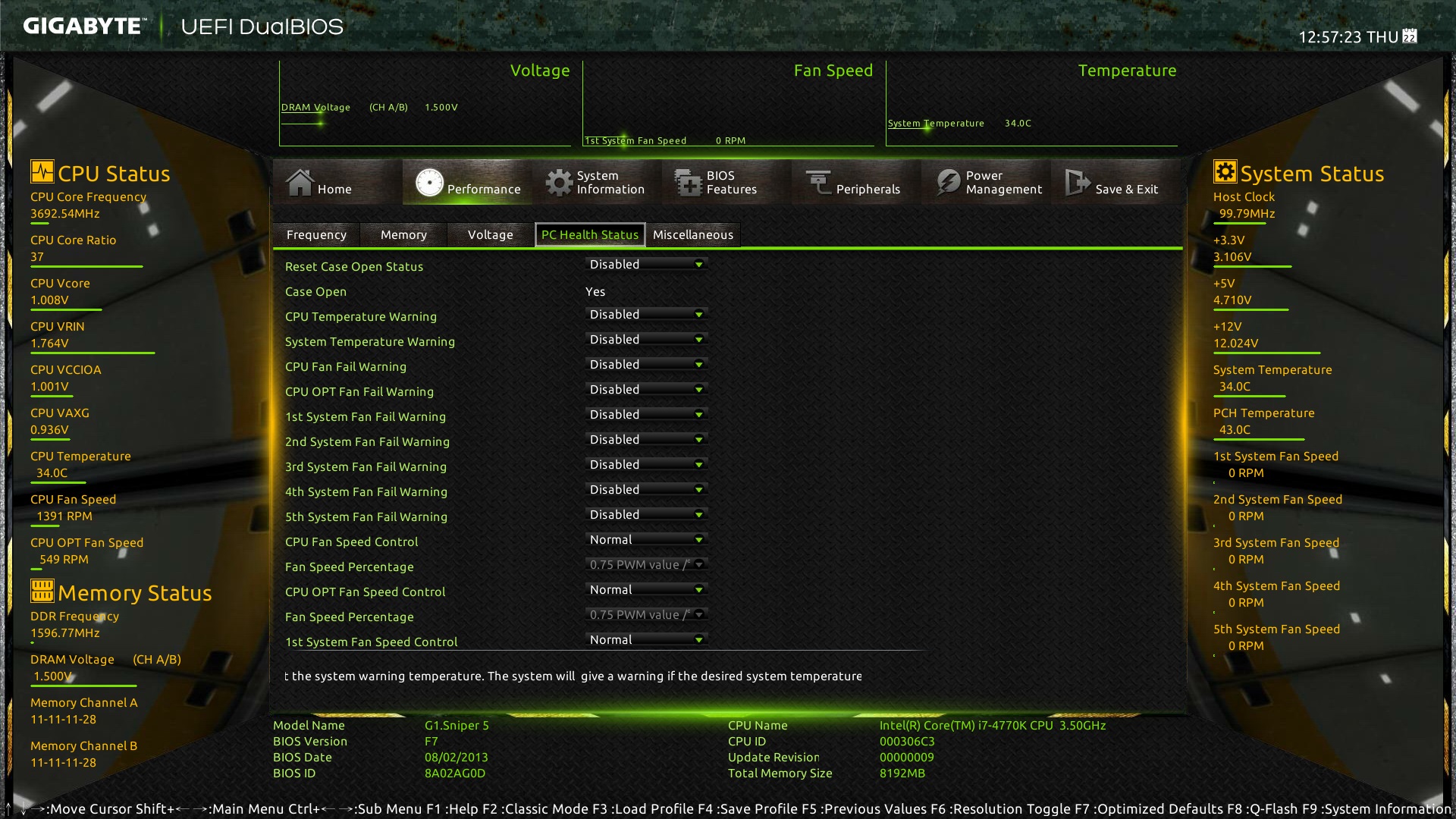Open CPU Fan Speed Control dropdown

tap(647, 539)
